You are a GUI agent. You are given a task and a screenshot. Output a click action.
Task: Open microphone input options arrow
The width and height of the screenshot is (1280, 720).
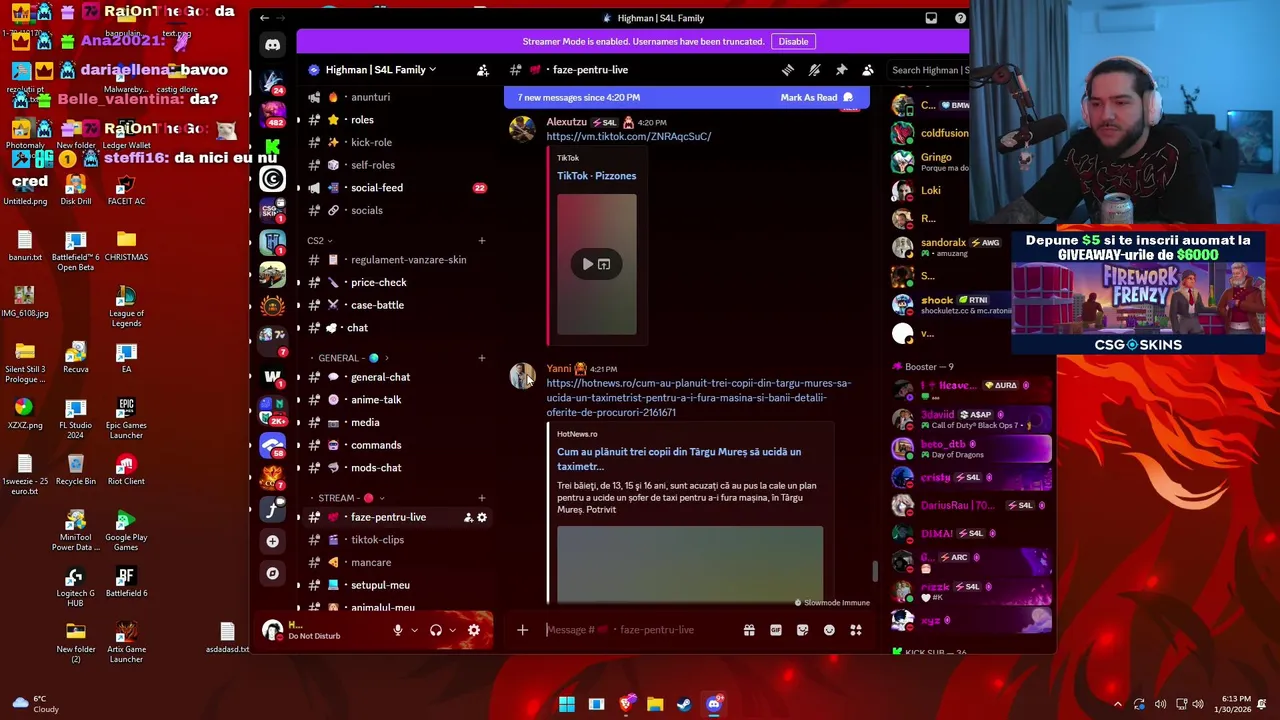pos(414,630)
